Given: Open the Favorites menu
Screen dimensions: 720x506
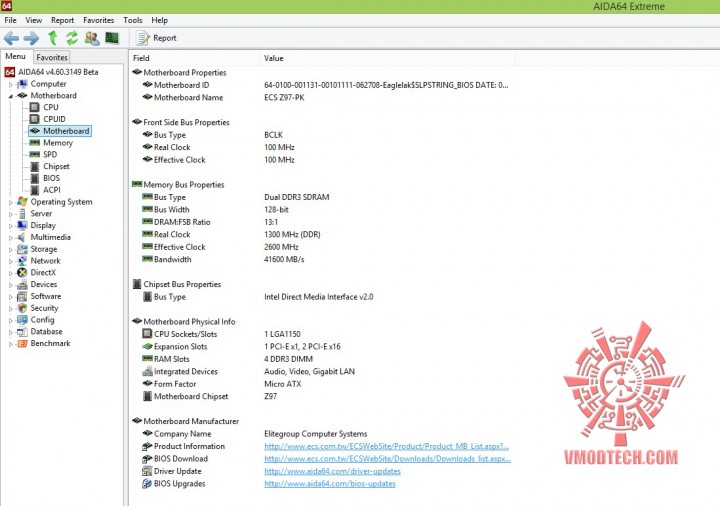Looking at the screenshot, I should [98, 20].
